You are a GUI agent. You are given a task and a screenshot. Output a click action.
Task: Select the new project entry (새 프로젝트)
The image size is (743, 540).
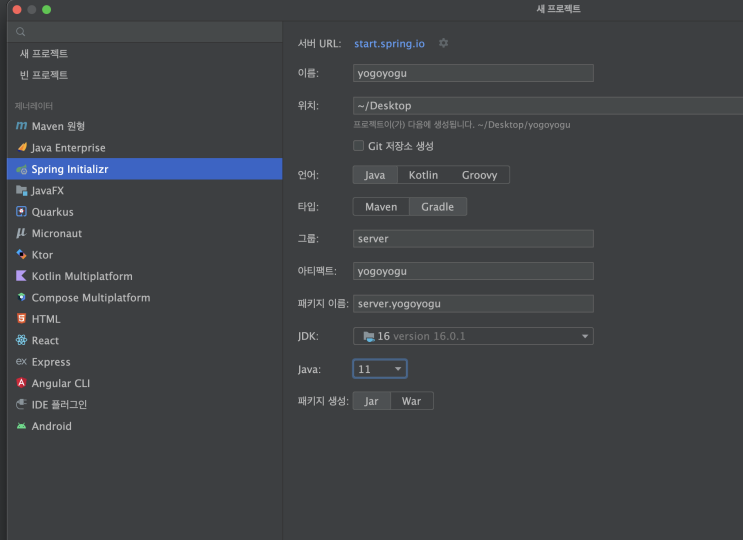tap(145, 54)
